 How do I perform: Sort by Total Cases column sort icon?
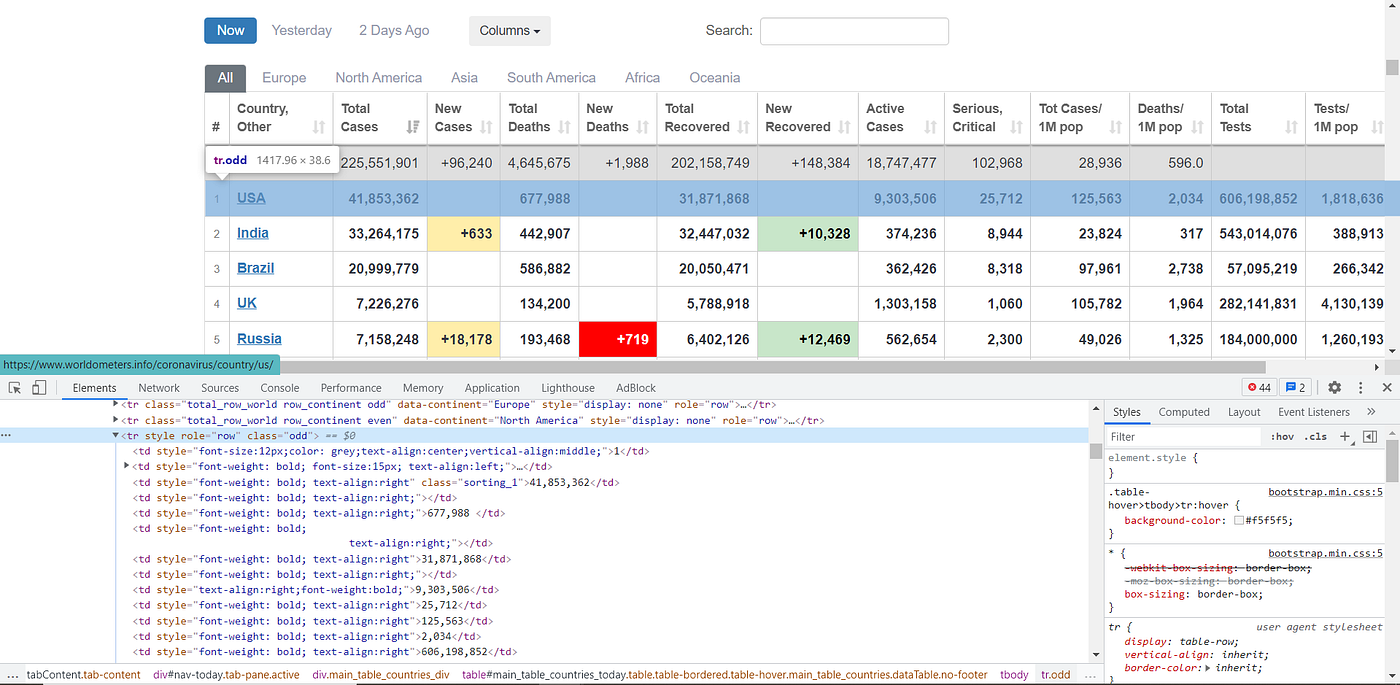click(413, 127)
